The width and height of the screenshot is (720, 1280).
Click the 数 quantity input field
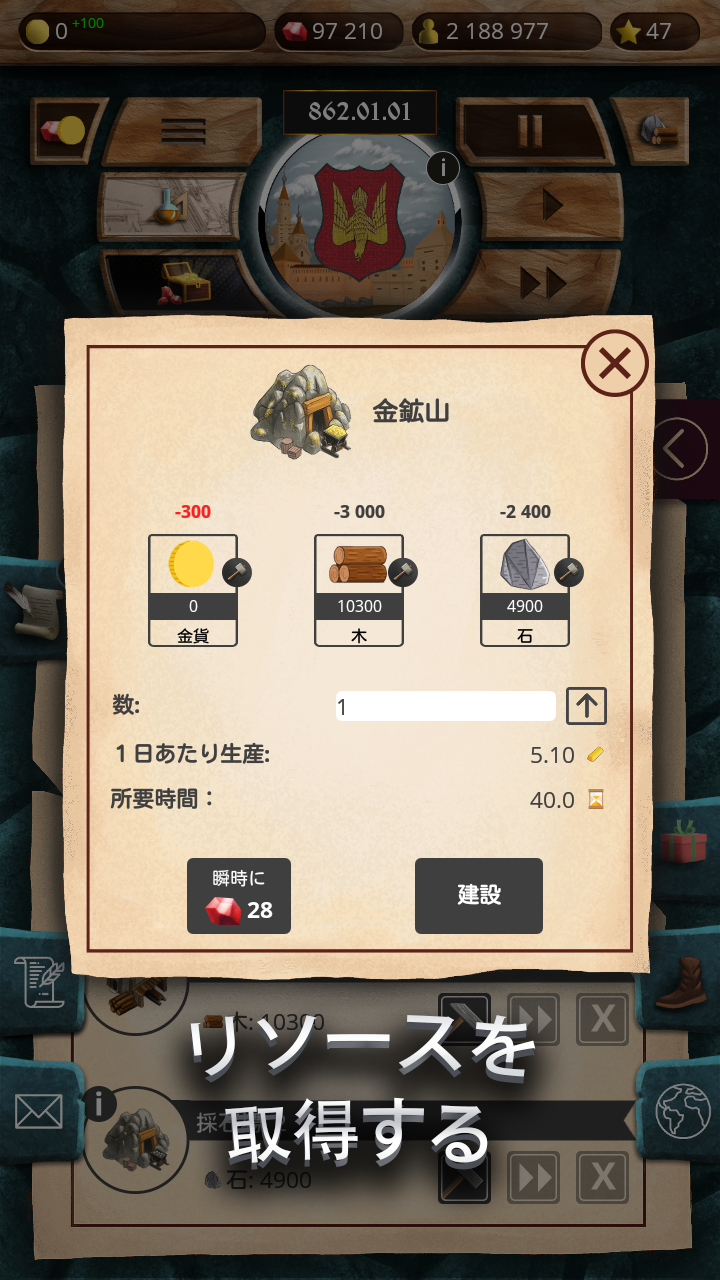coord(446,706)
